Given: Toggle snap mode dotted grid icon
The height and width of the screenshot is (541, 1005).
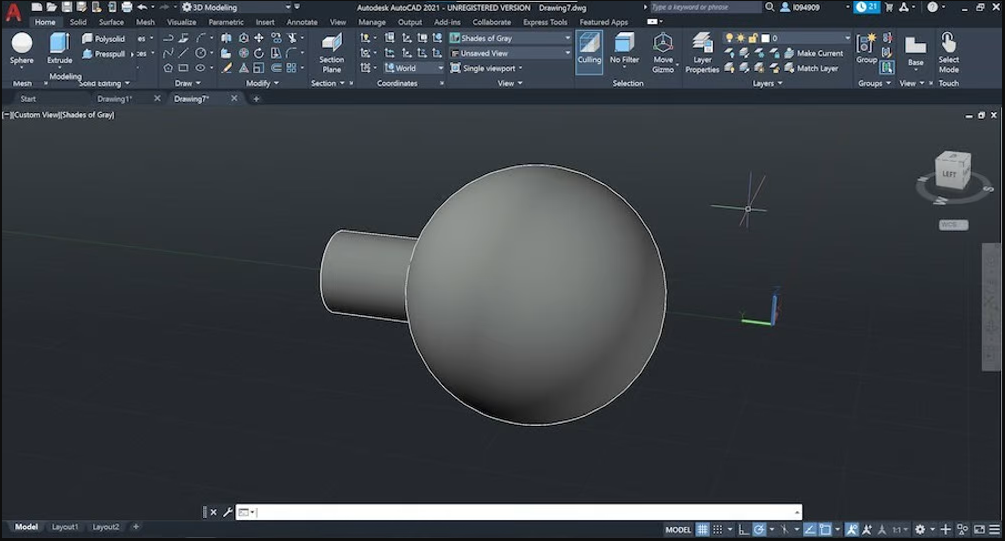Looking at the screenshot, I should coord(718,529).
